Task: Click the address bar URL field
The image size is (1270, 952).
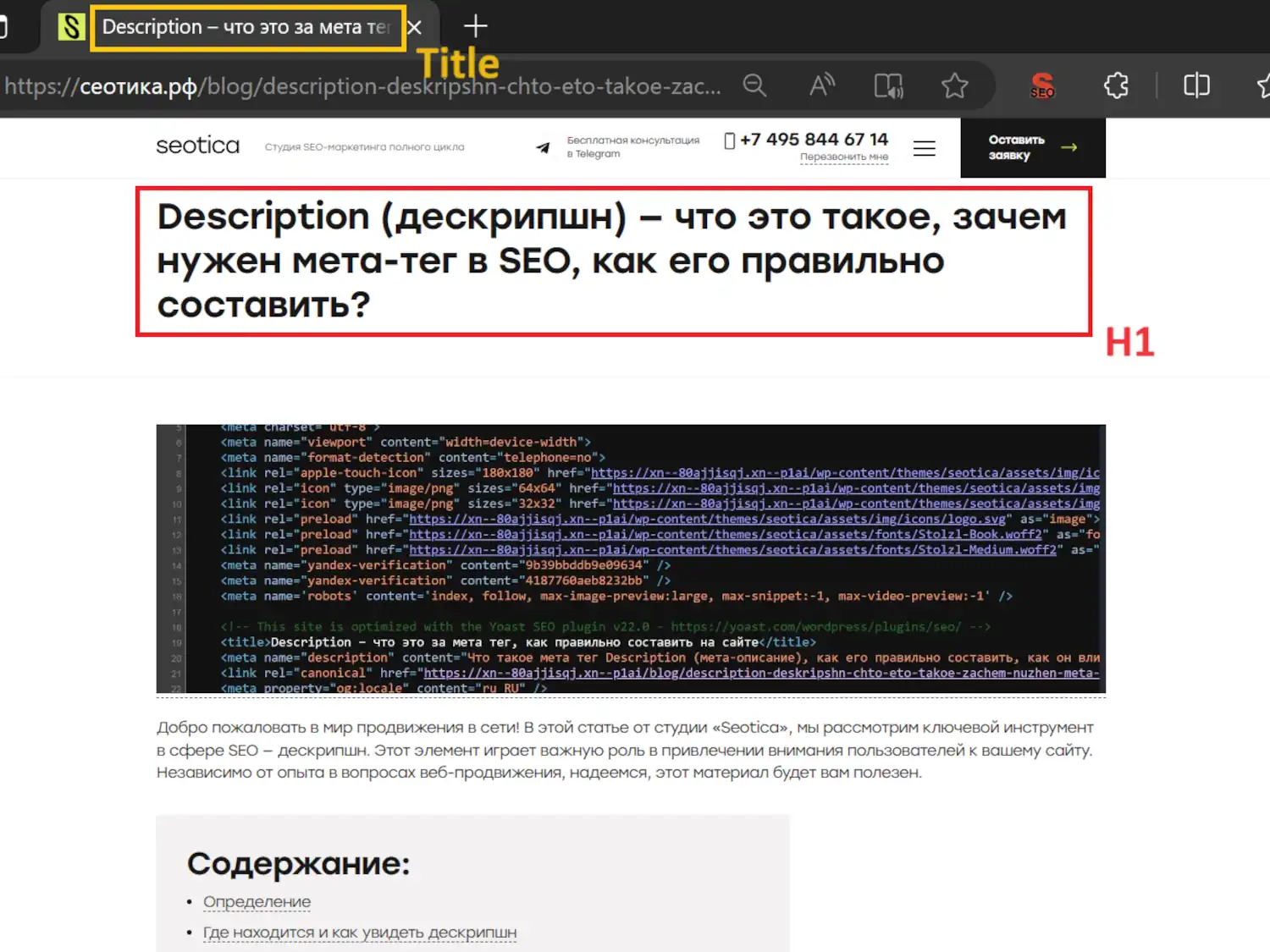Action: 364,86
